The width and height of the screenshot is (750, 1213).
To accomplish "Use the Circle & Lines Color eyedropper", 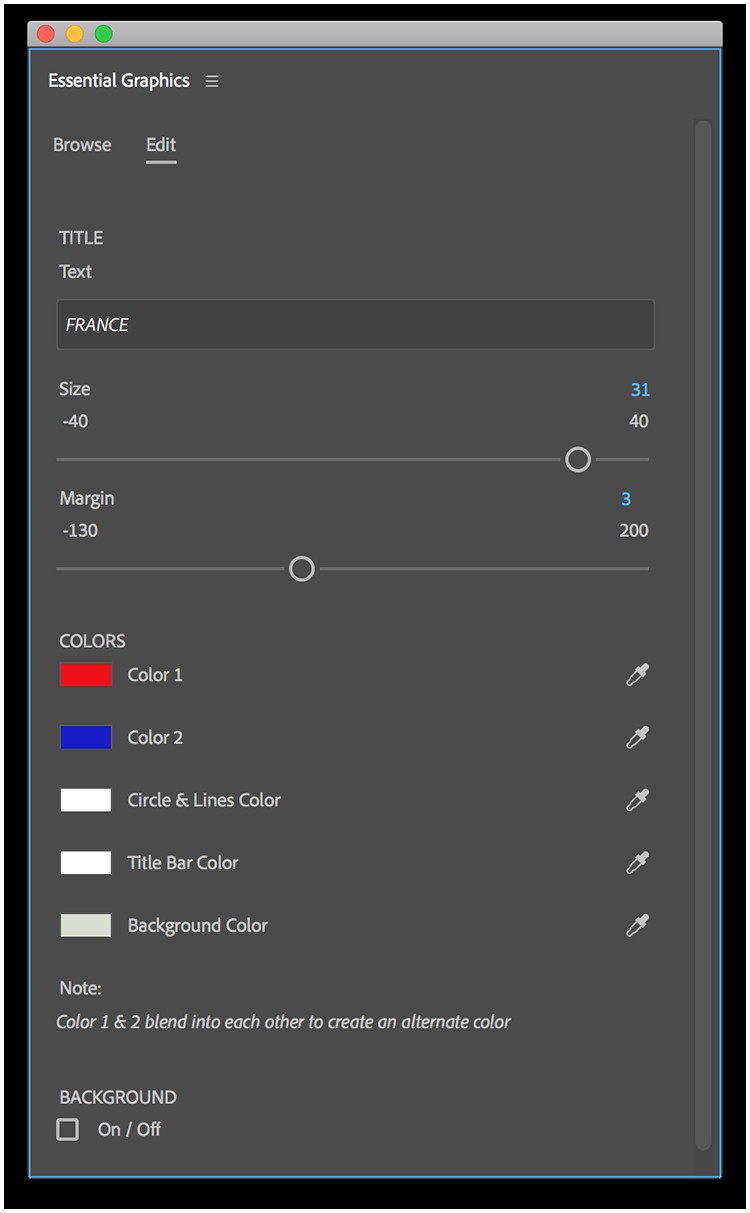I will [638, 800].
